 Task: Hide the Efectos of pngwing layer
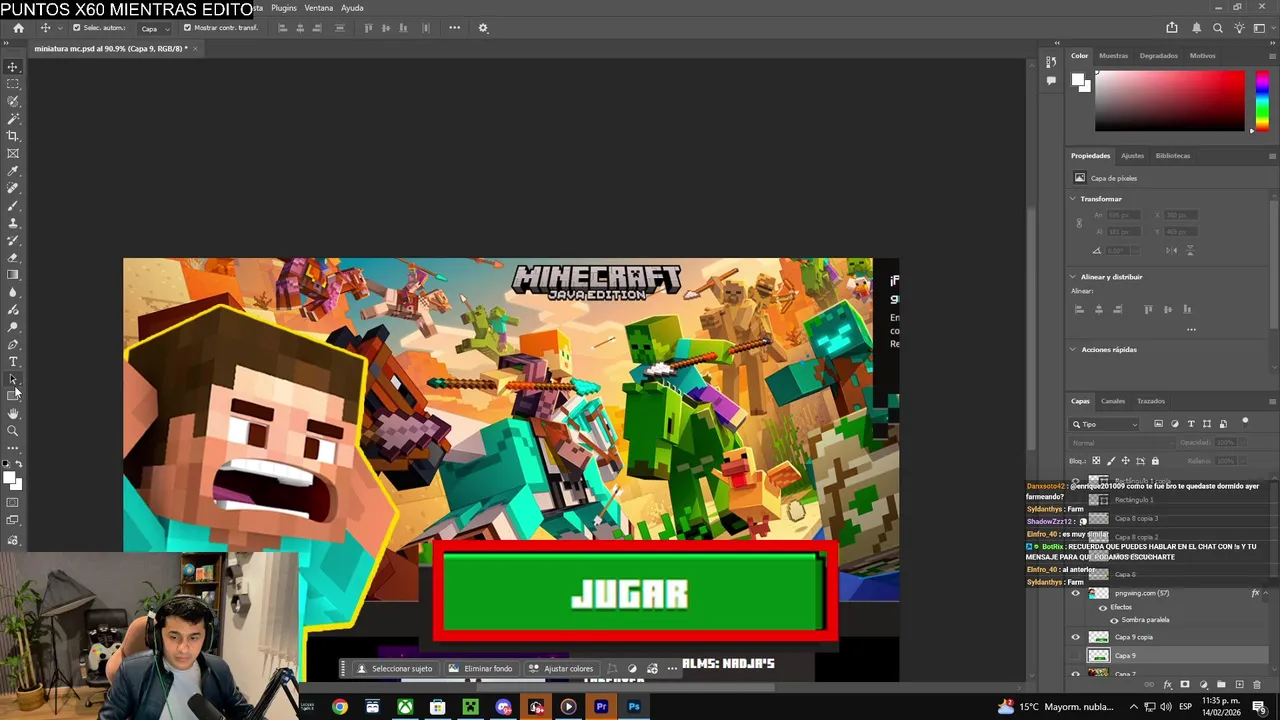point(1103,607)
